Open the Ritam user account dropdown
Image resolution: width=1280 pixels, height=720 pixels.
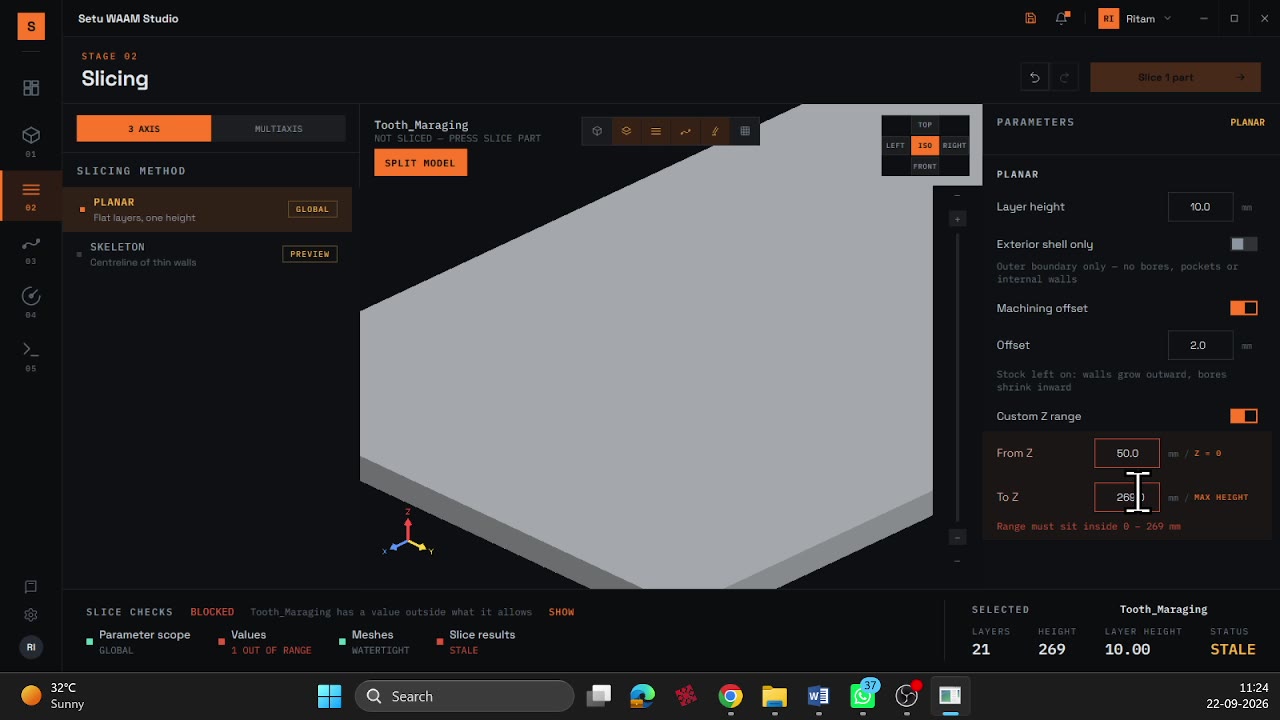coord(1135,18)
